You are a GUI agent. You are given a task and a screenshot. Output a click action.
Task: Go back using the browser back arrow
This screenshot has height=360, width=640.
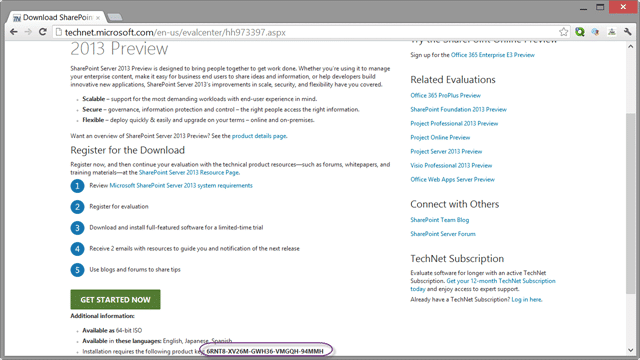click(13, 32)
